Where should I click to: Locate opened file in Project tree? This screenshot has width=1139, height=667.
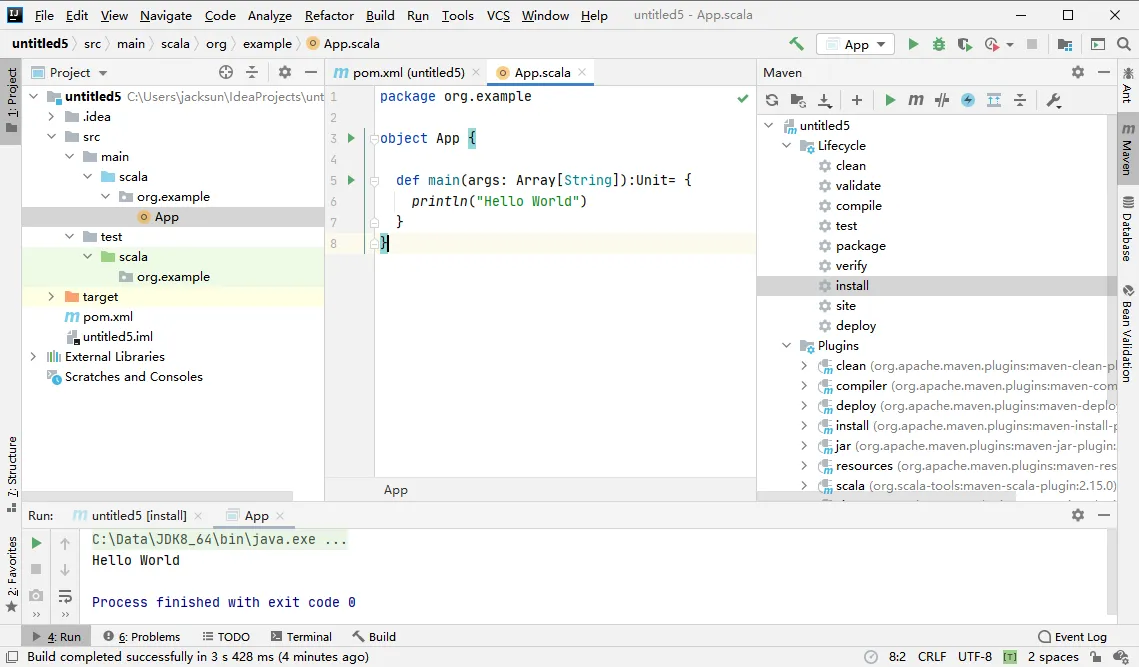coord(226,72)
